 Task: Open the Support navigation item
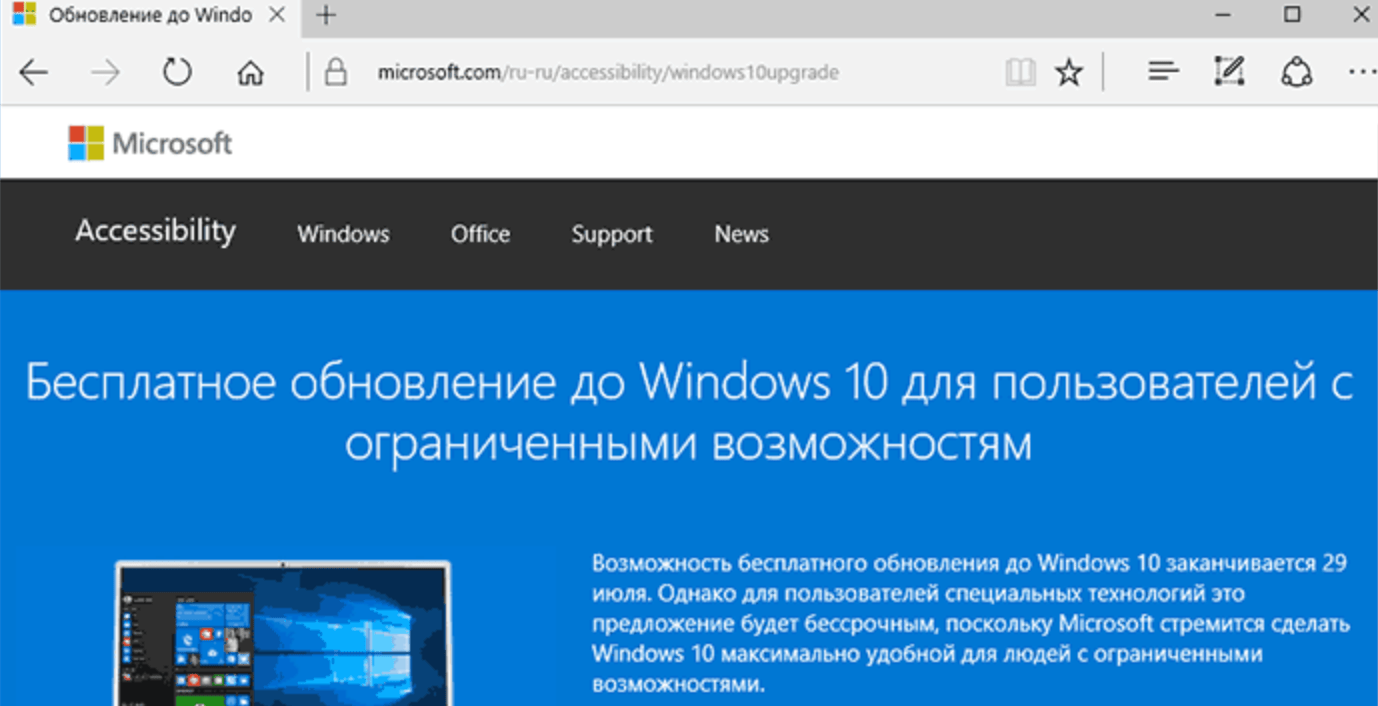612,234
